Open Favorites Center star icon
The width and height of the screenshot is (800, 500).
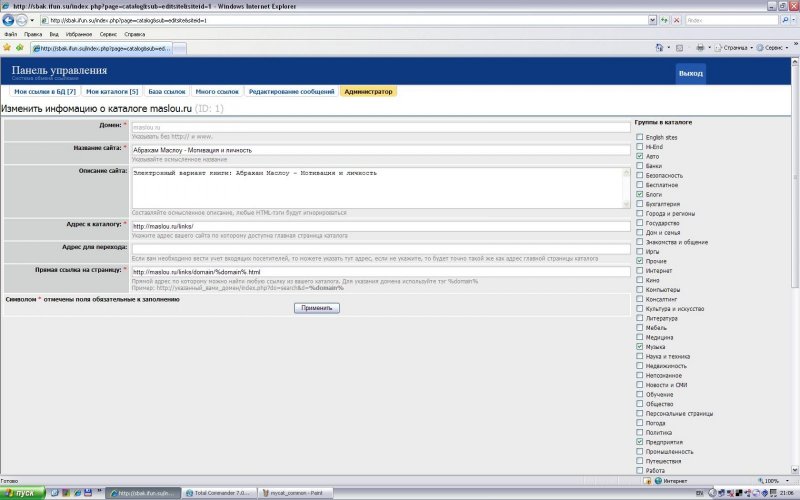tap(7, 47)
